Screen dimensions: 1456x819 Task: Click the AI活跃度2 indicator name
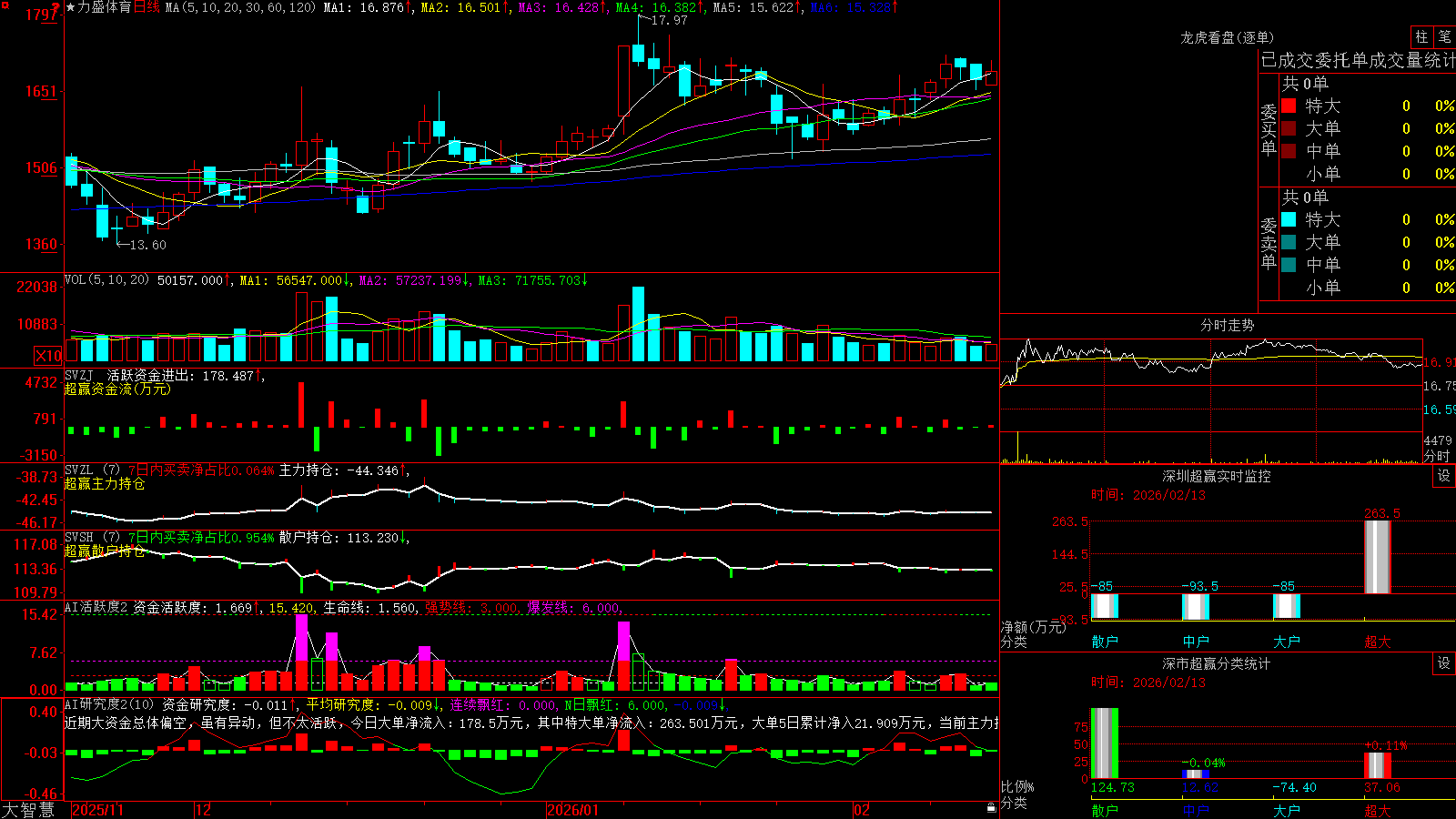(96, 608)
